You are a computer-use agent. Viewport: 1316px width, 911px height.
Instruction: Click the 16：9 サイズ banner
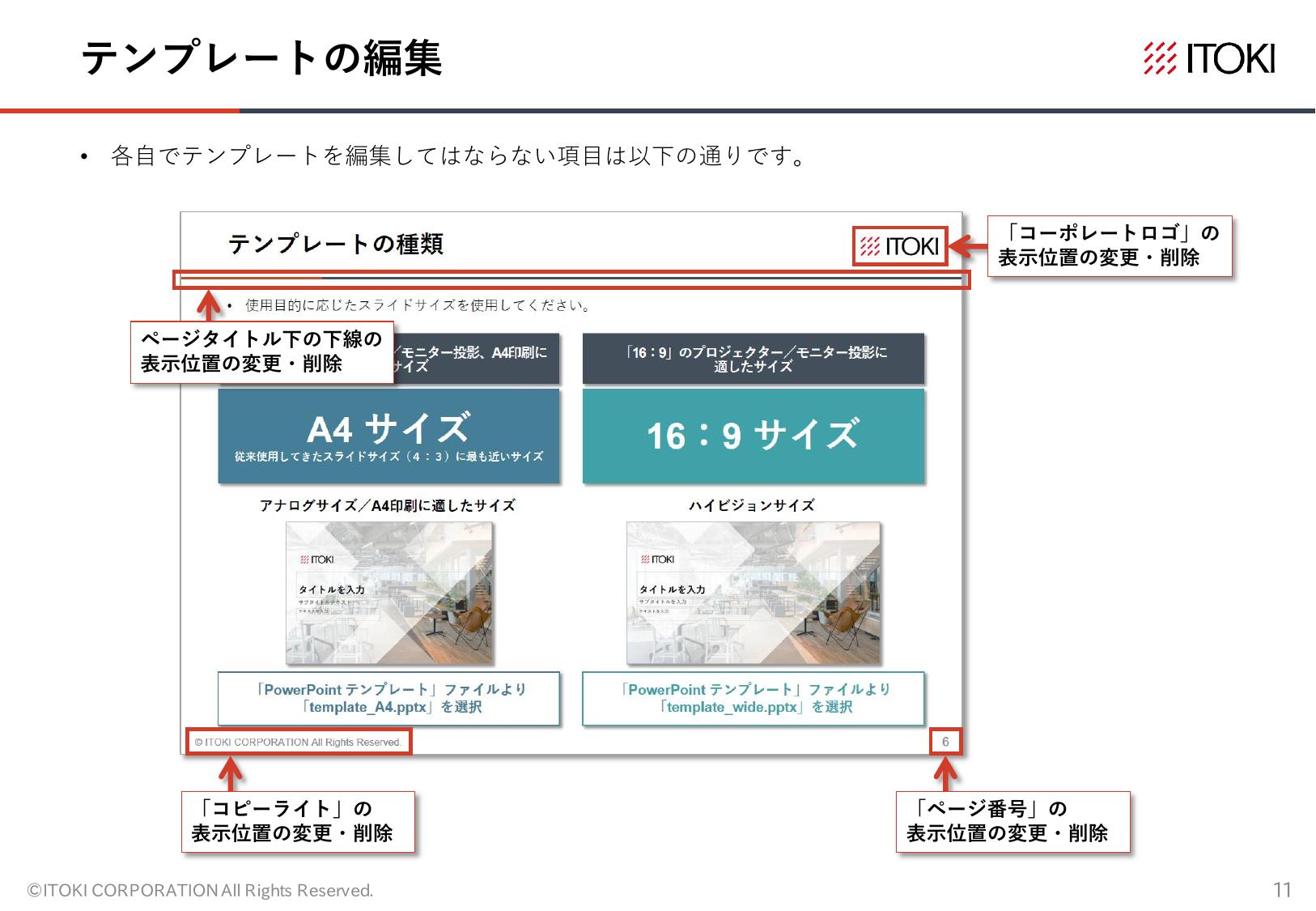coord(754,436)
